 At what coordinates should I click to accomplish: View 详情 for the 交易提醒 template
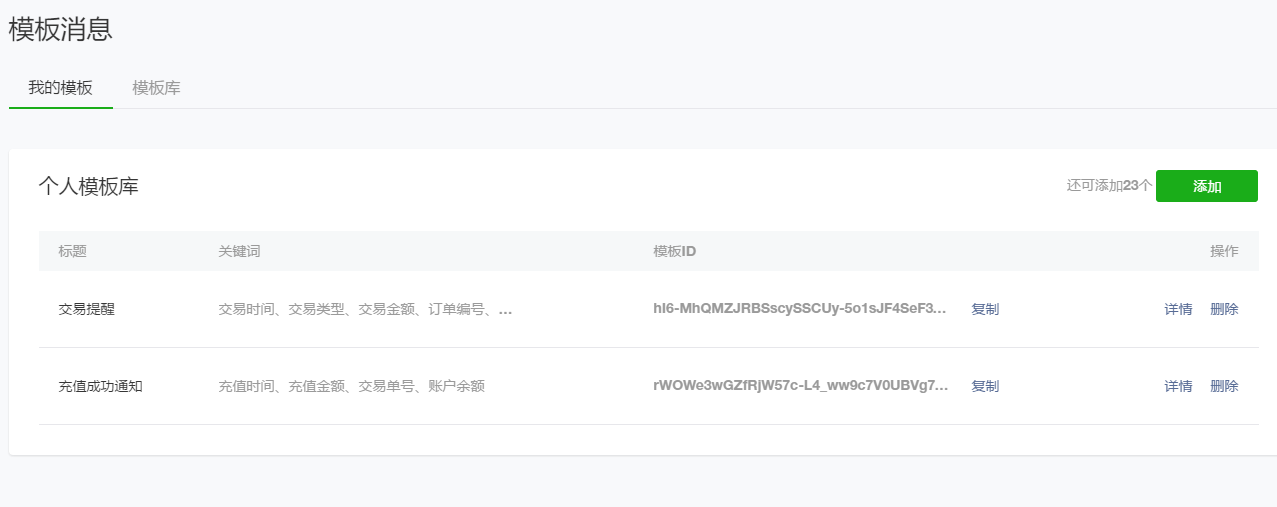coord(1177,309)
